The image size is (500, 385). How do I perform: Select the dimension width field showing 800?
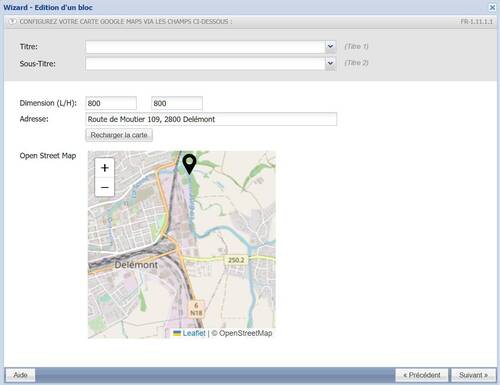[111, 103]
